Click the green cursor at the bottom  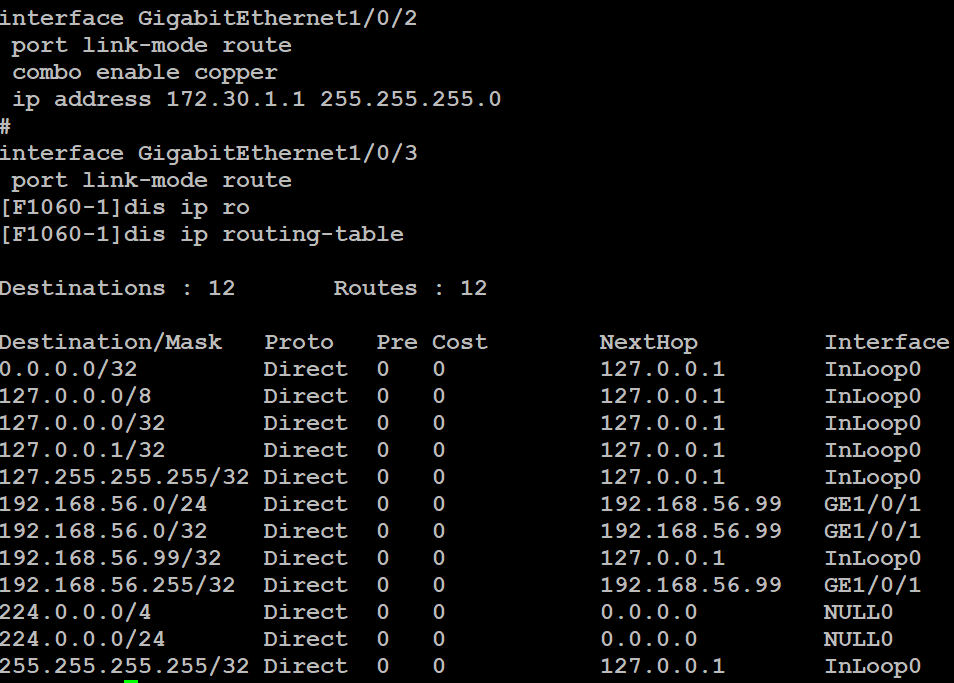[x=130, y=681]
